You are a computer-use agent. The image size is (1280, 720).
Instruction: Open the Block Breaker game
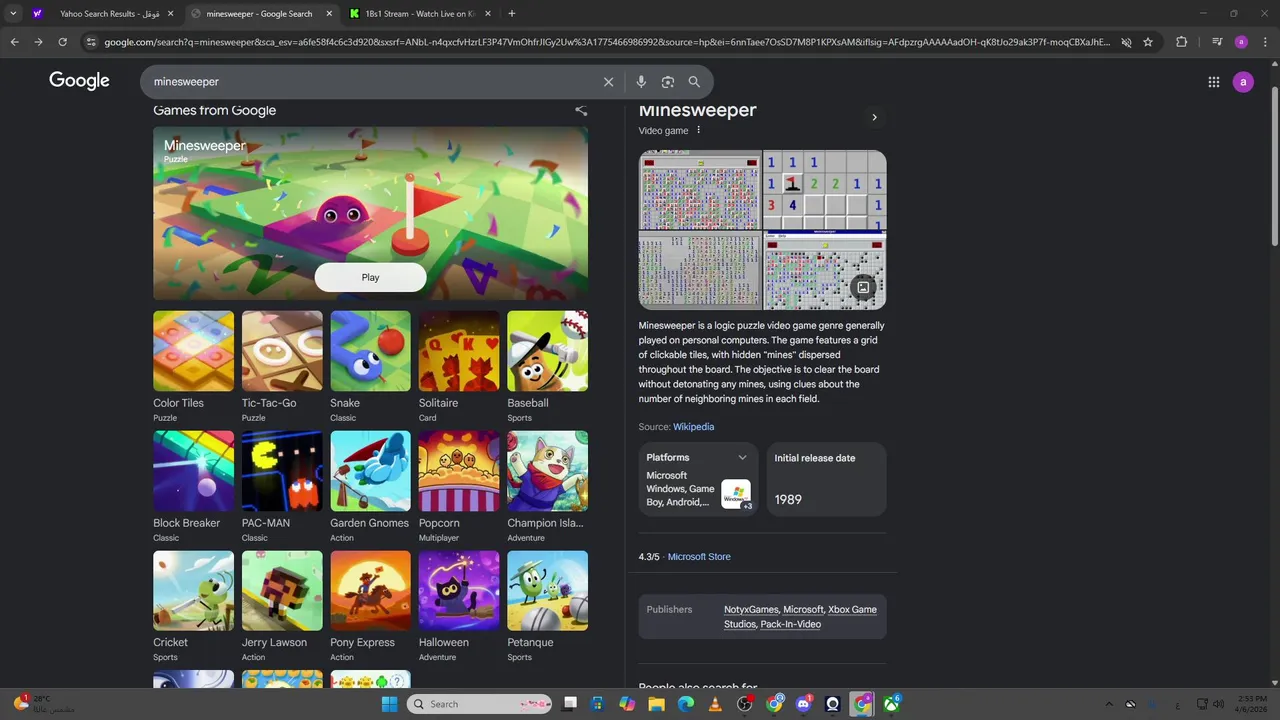pos(193,471)
